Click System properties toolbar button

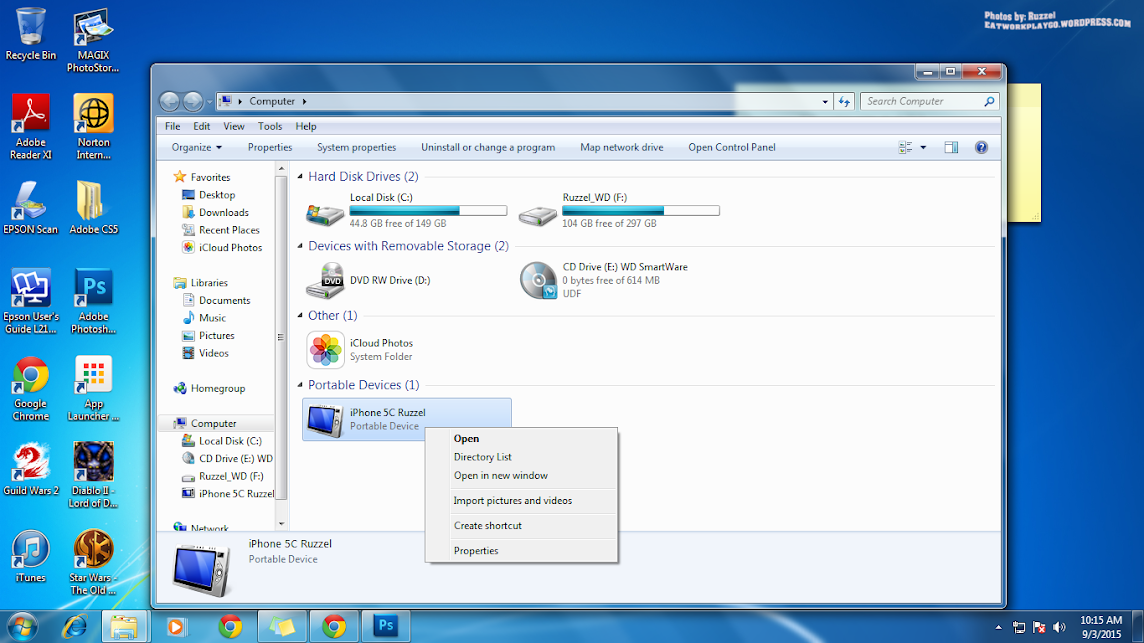click(356, 147)
